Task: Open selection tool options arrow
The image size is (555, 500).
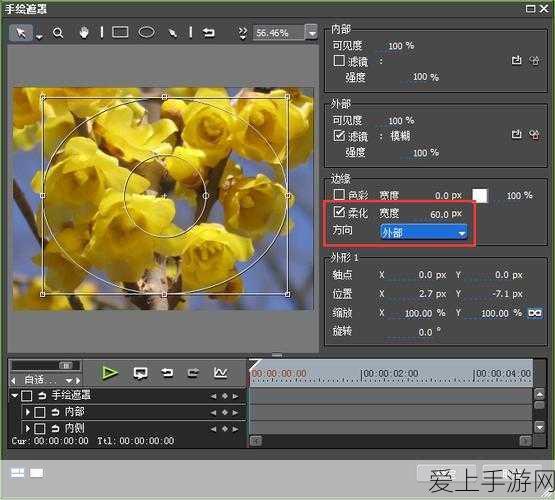Action: point(39,36)
